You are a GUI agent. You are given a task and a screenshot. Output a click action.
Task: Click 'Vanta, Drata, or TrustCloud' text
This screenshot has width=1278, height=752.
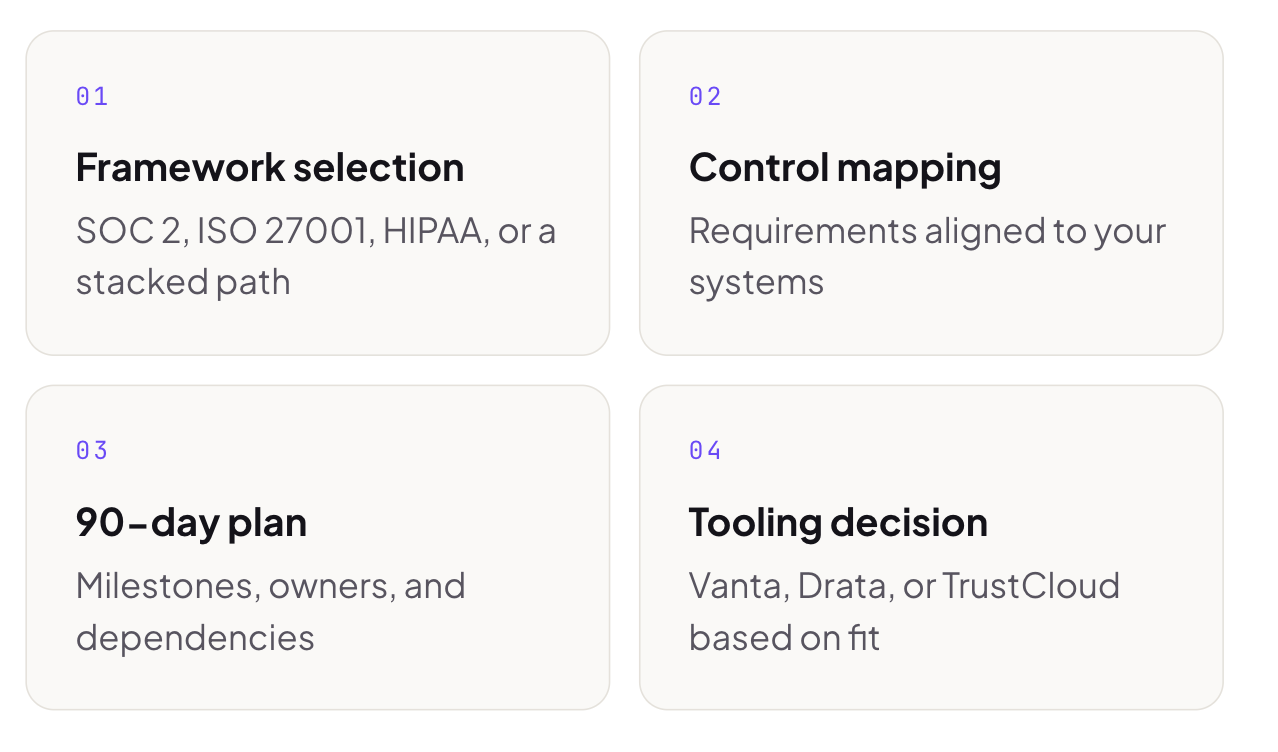coord(904,586)
